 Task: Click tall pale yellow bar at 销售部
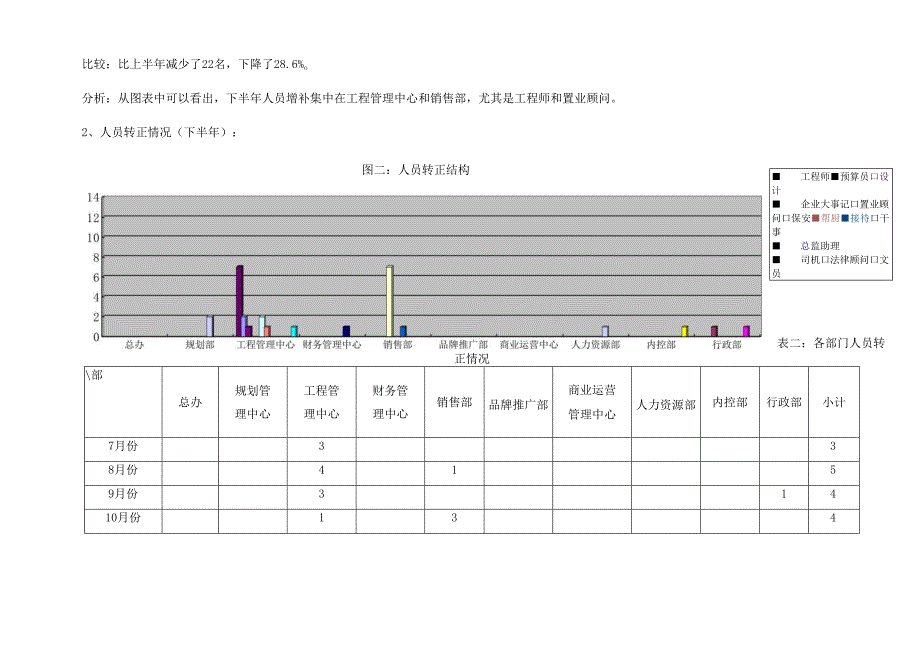[390, 301]
